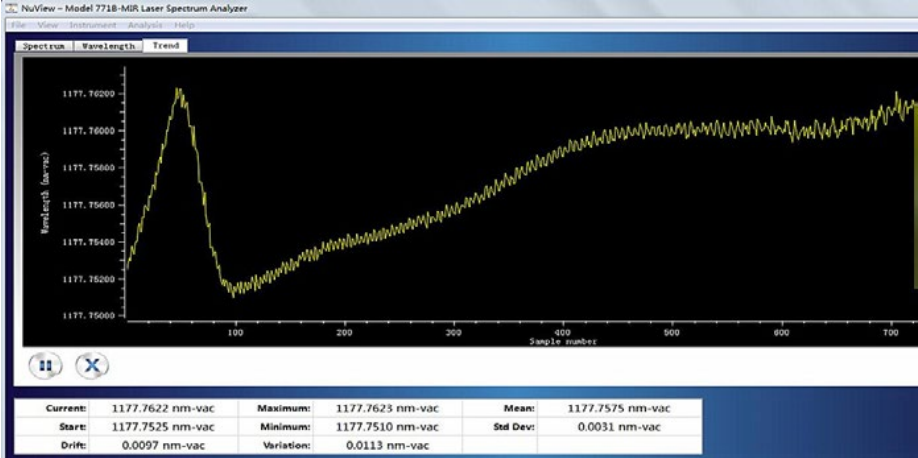This screenshot has height=458, width=918.
Task: Click the NuView app icon in title bar
Action: point(8,8)
